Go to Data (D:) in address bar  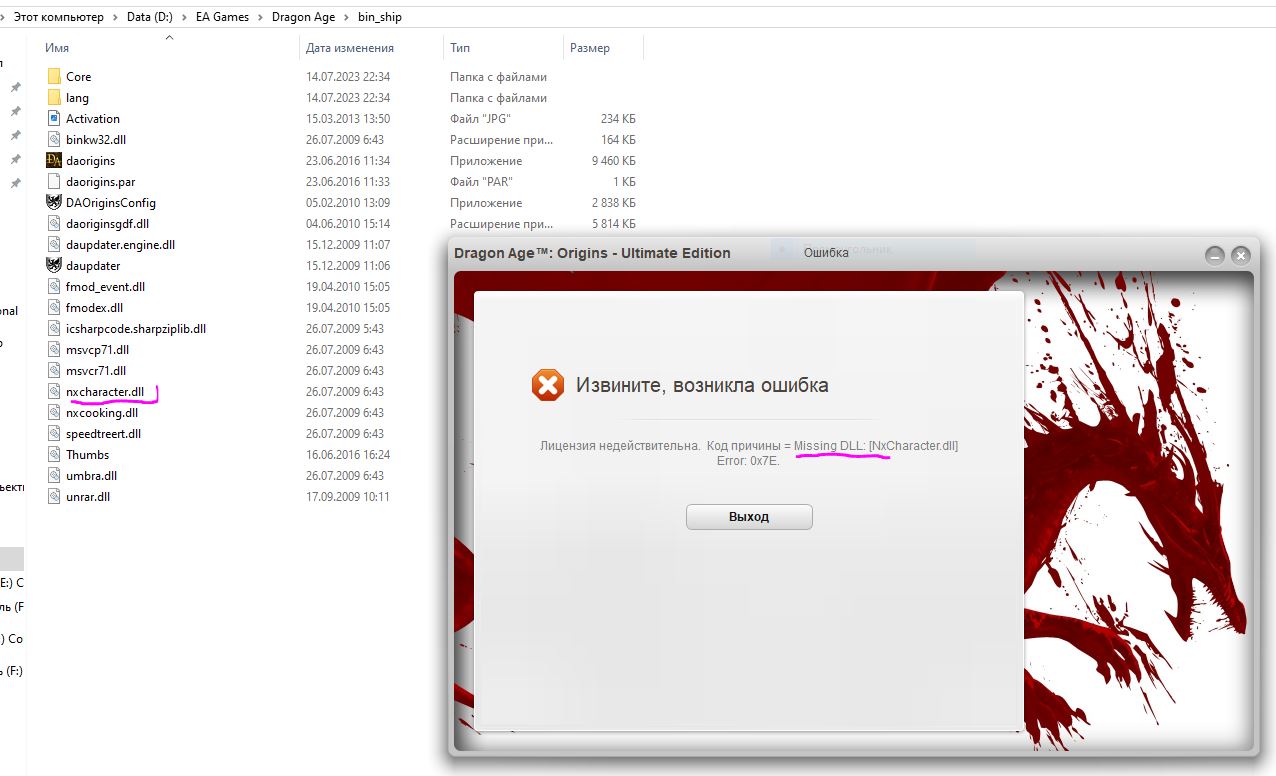[150, 17]
